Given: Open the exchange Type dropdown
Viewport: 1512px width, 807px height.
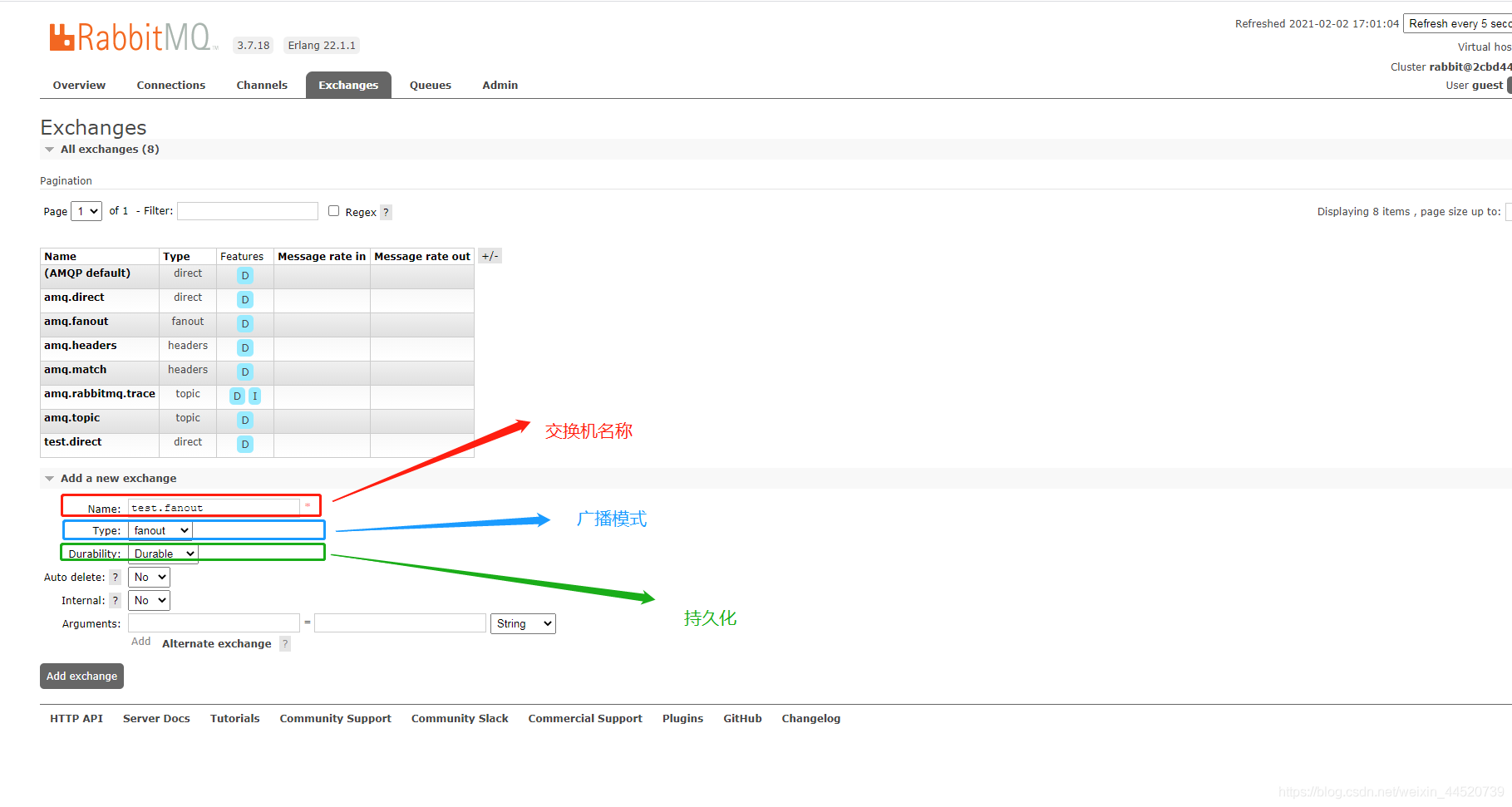Looking at the screenshot, I should click(x=160, y=530).
